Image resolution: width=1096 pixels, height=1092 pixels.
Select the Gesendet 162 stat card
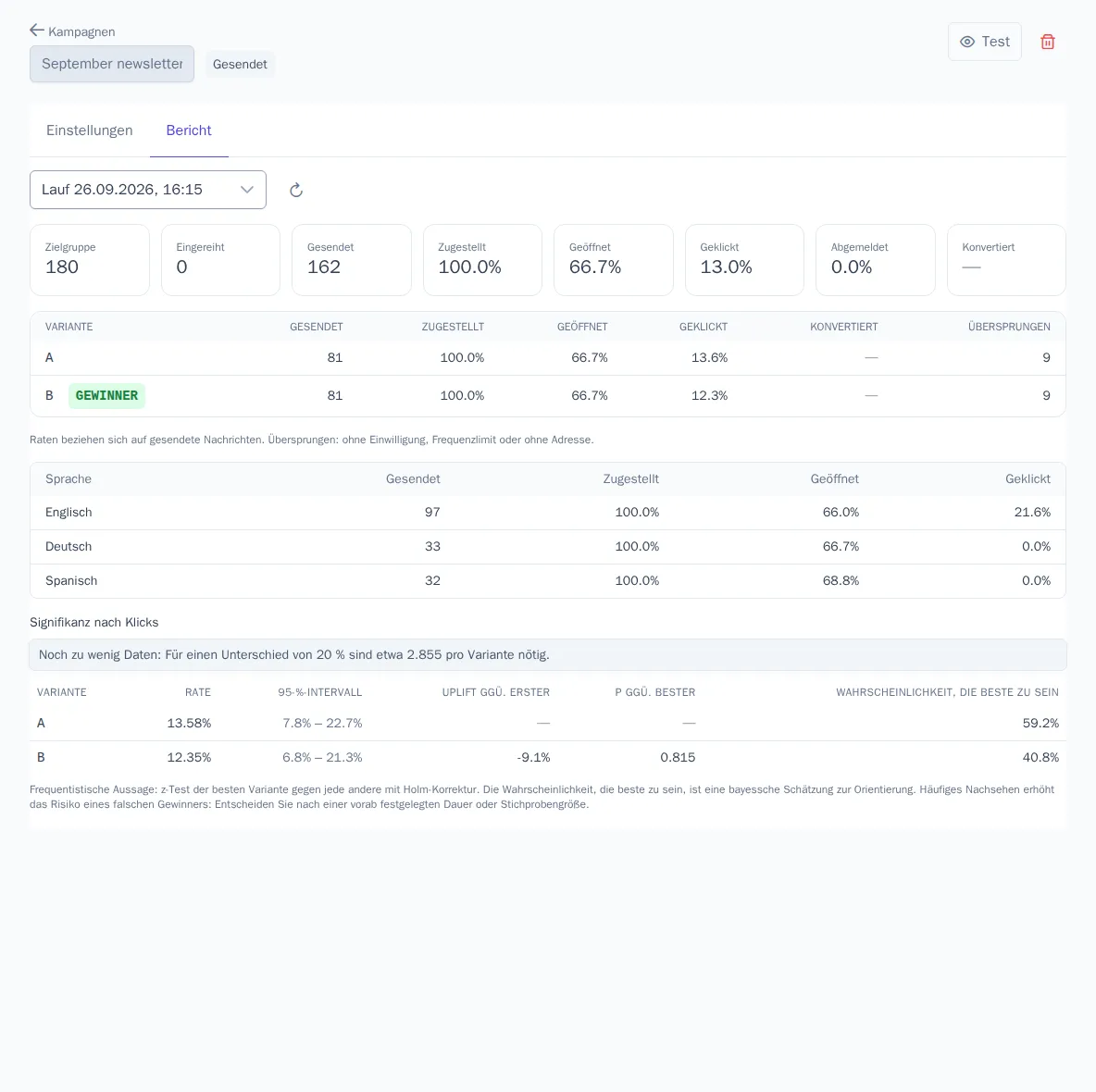click(352, 260)
